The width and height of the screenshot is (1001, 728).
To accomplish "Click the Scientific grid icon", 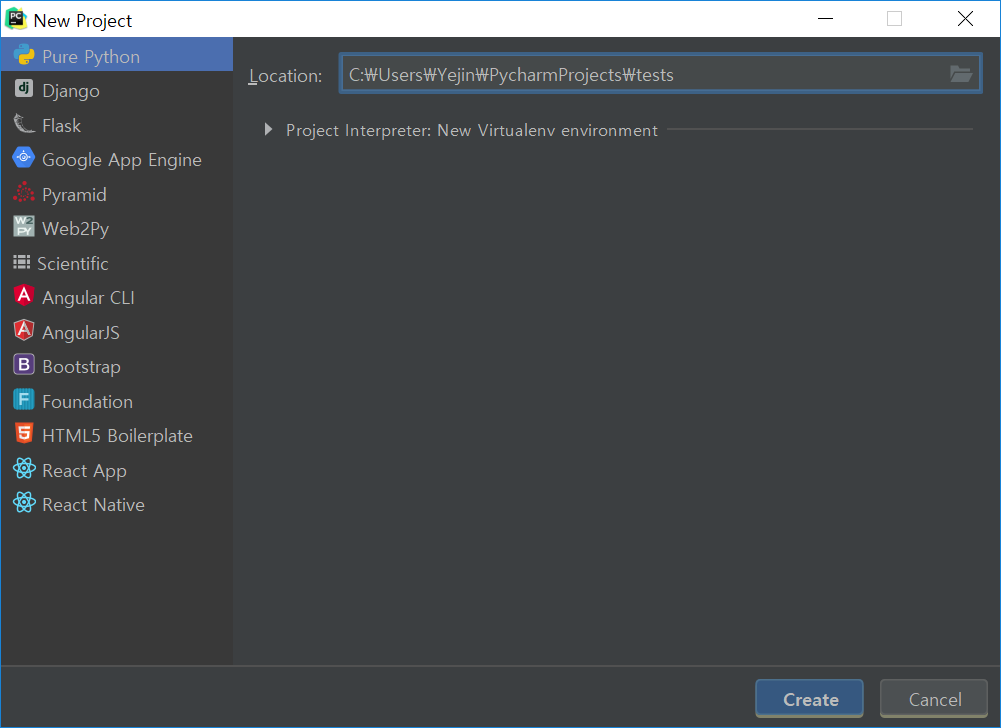I will click(22, 262).
